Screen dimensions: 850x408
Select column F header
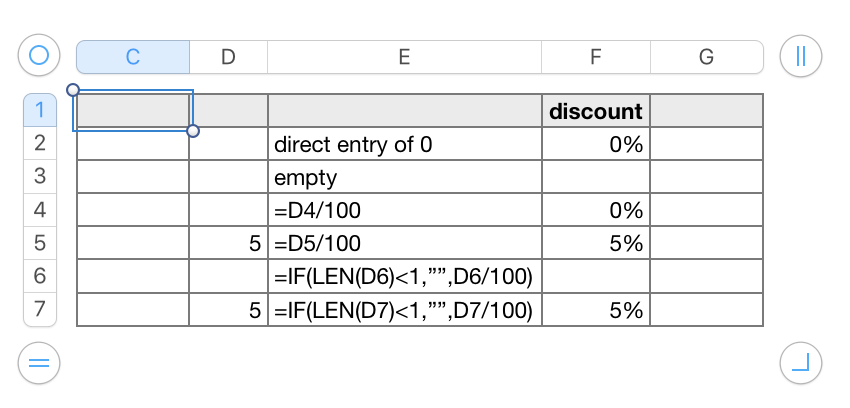pyautogui.click(x=596, y=57)
